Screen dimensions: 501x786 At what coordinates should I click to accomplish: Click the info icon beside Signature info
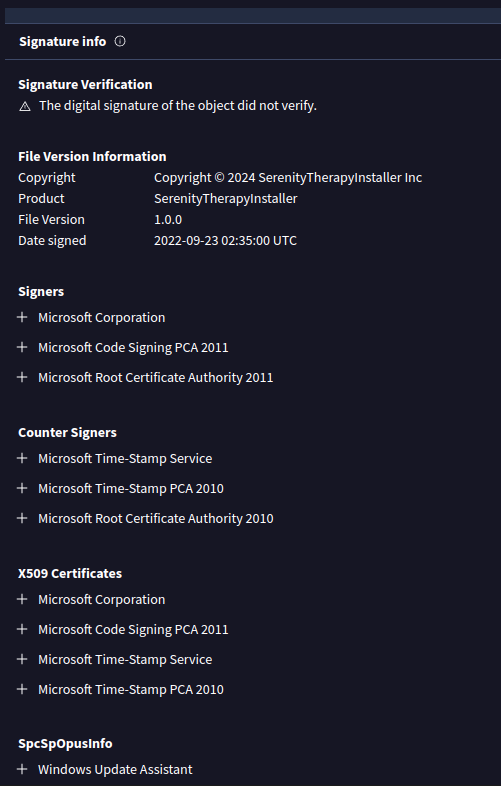120,41
